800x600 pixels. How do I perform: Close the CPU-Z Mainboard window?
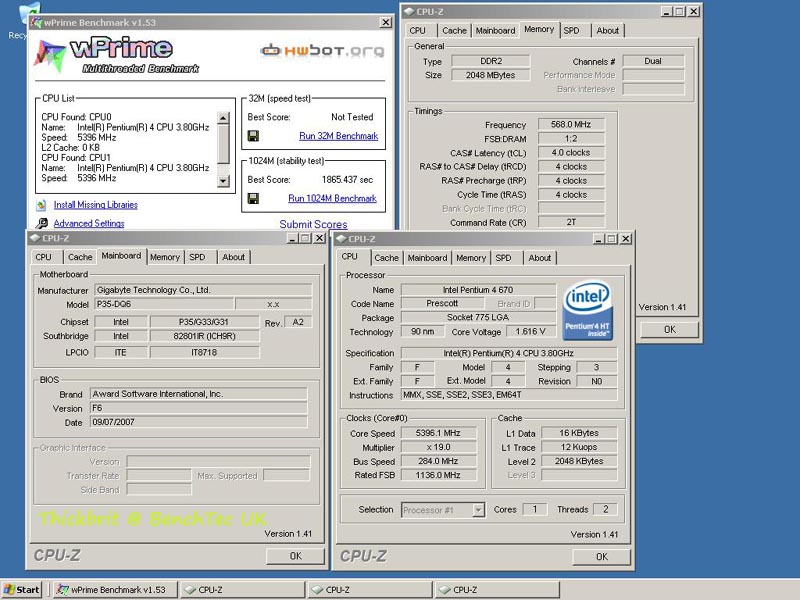click(319, 238)
